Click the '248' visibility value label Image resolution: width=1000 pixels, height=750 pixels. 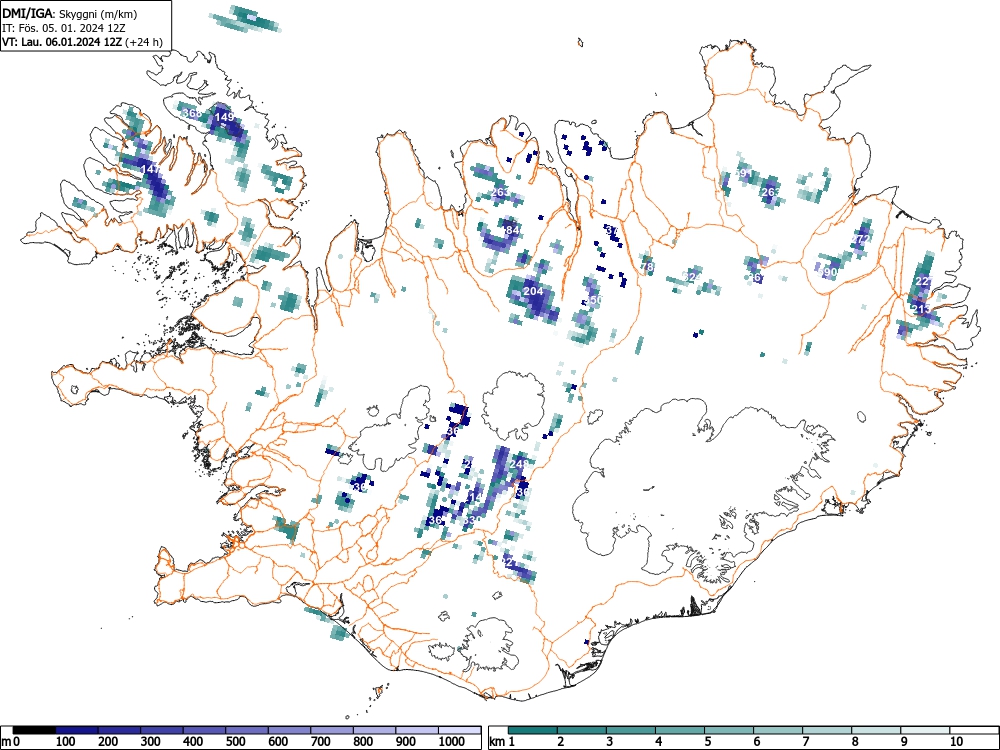pos(520,464)
